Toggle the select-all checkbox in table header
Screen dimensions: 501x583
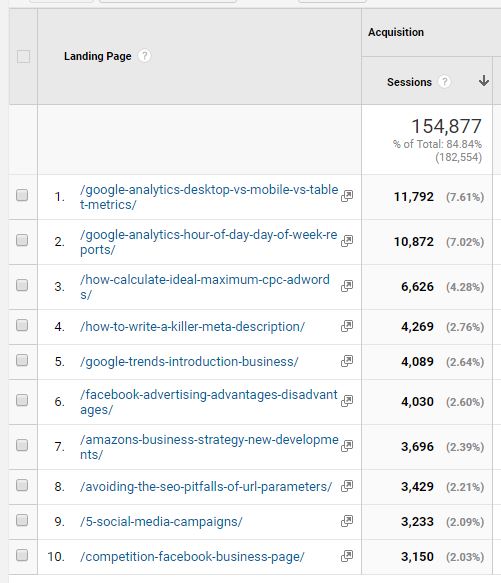(23, 57)
